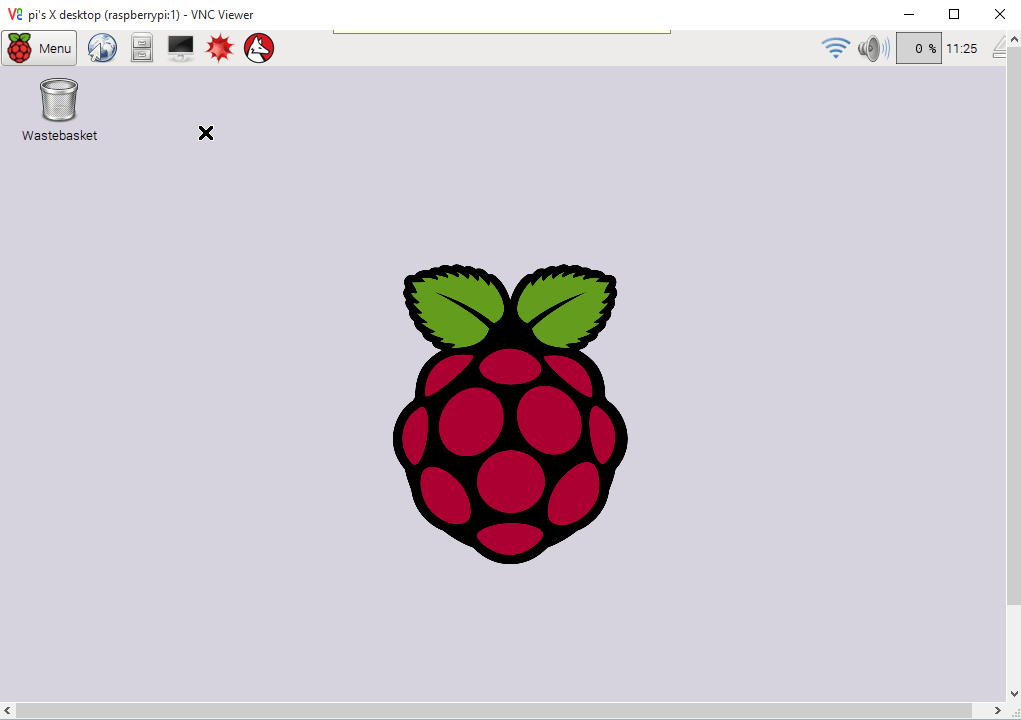
Task: Open the Wastebasket on the desktop
Action: [57, 100]
